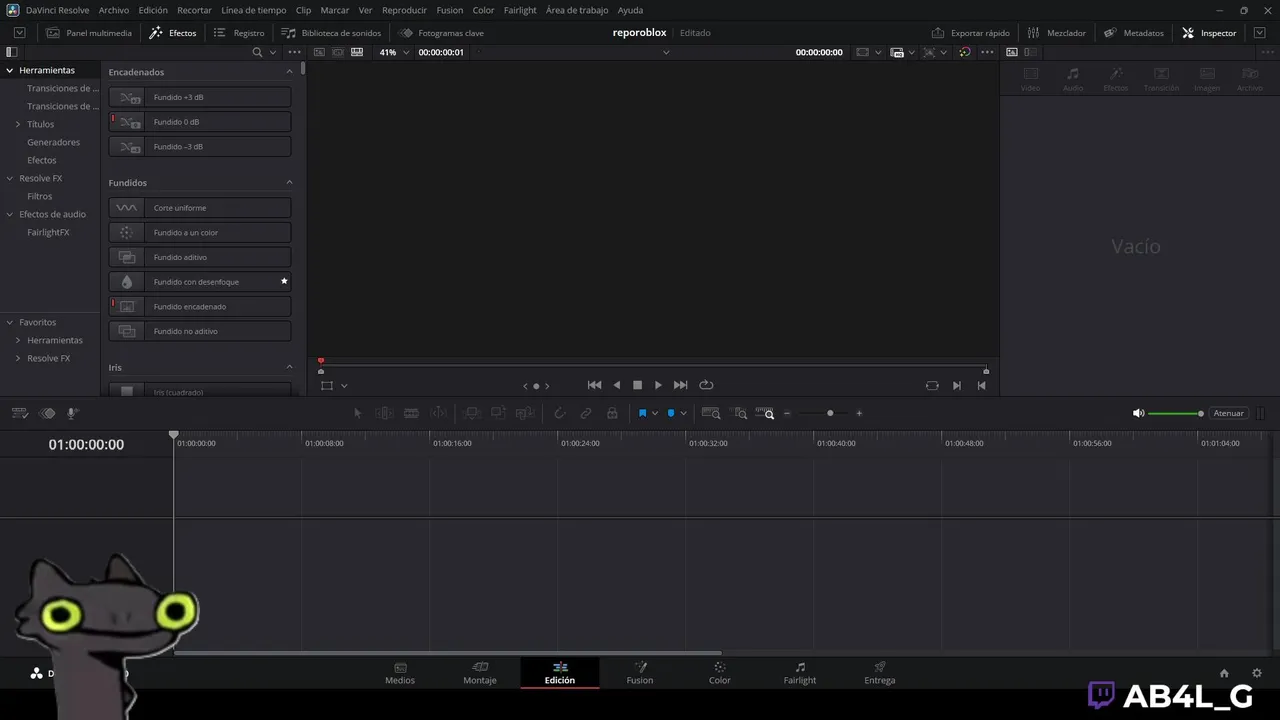Click the replace clip icon
Screen dimensions: 1280x720
pyautogui.click(x=524, y=413)
